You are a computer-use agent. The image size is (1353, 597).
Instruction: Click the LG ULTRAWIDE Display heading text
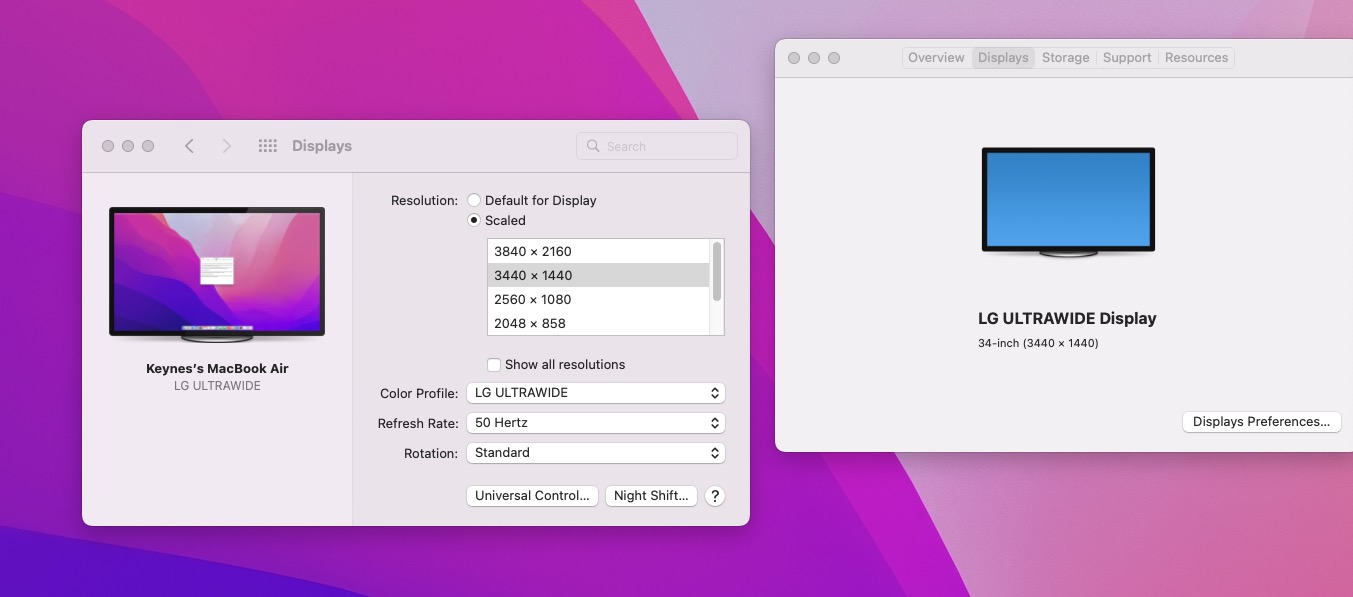[1067, 319]
